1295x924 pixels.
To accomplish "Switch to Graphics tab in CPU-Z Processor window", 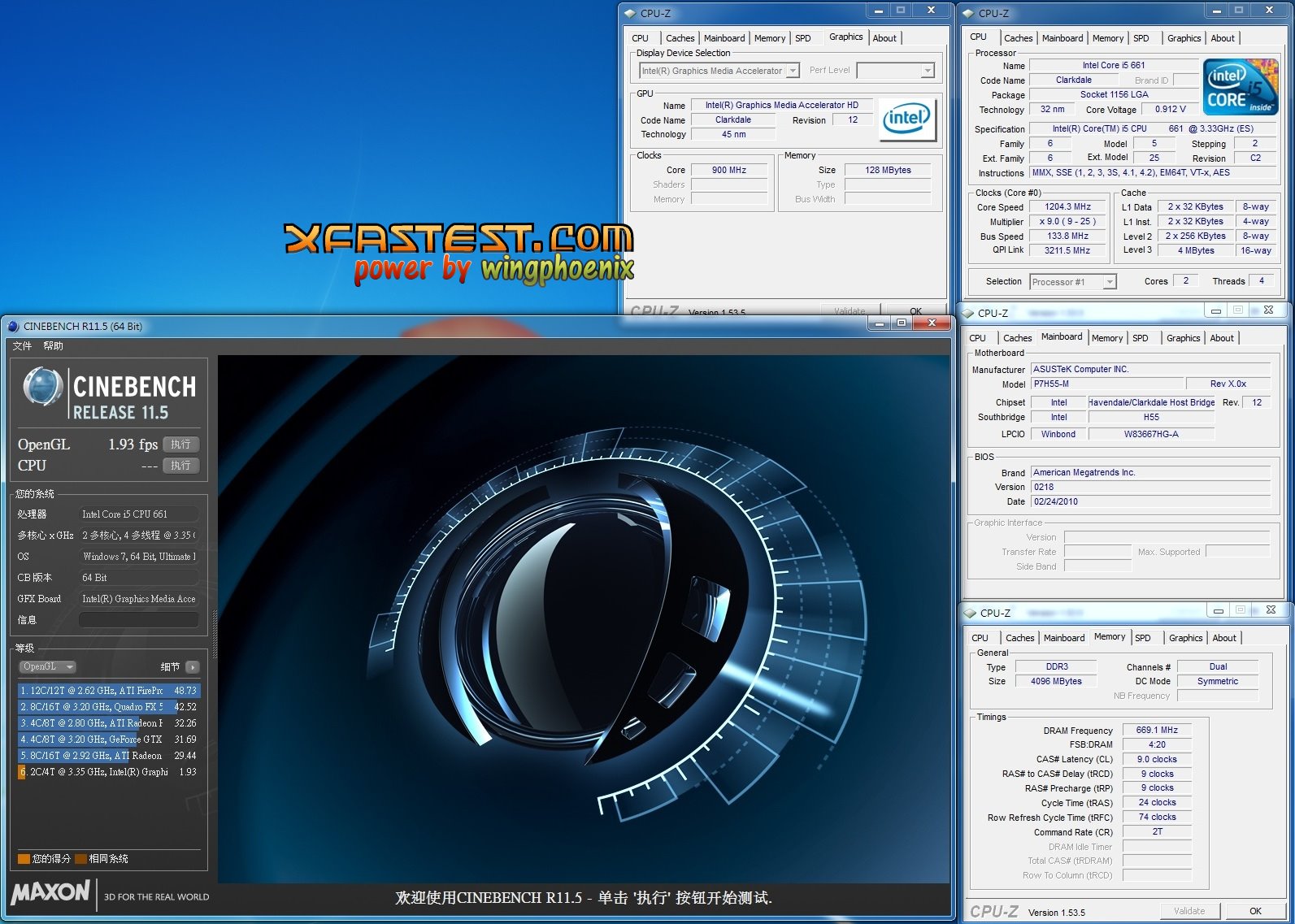I will click(1184, 38).
